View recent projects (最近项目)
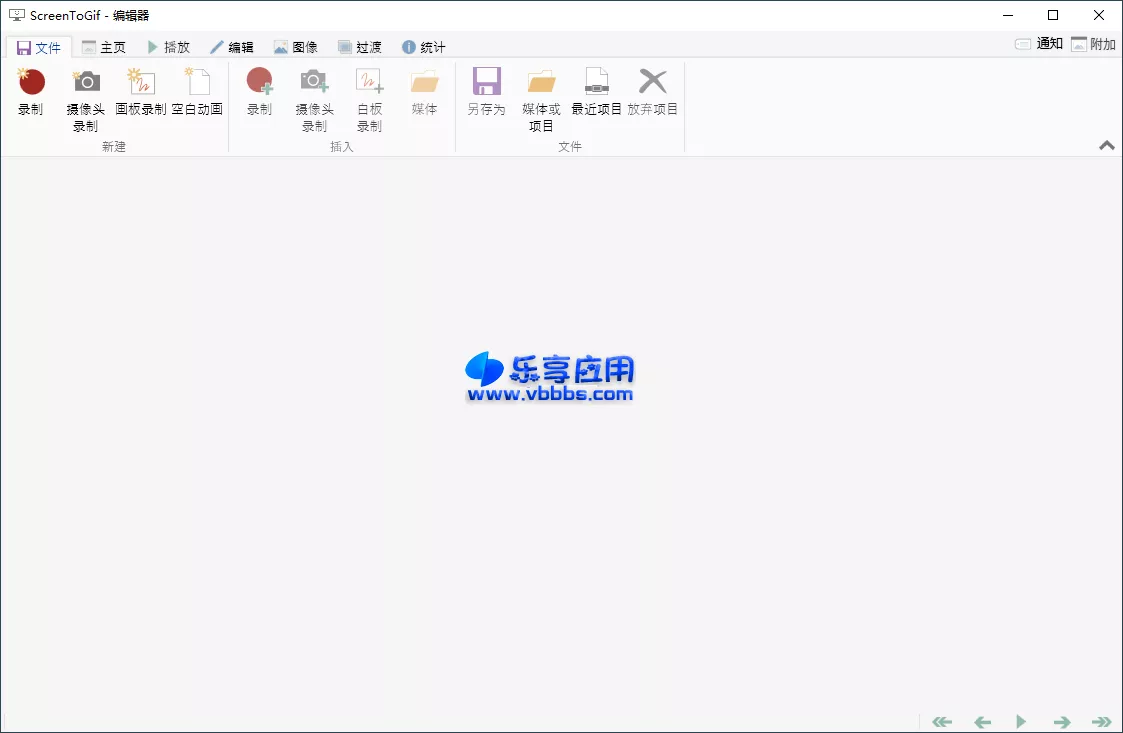Image resolution: width=1123 pixels, height=733 pixels. (598, 97)
